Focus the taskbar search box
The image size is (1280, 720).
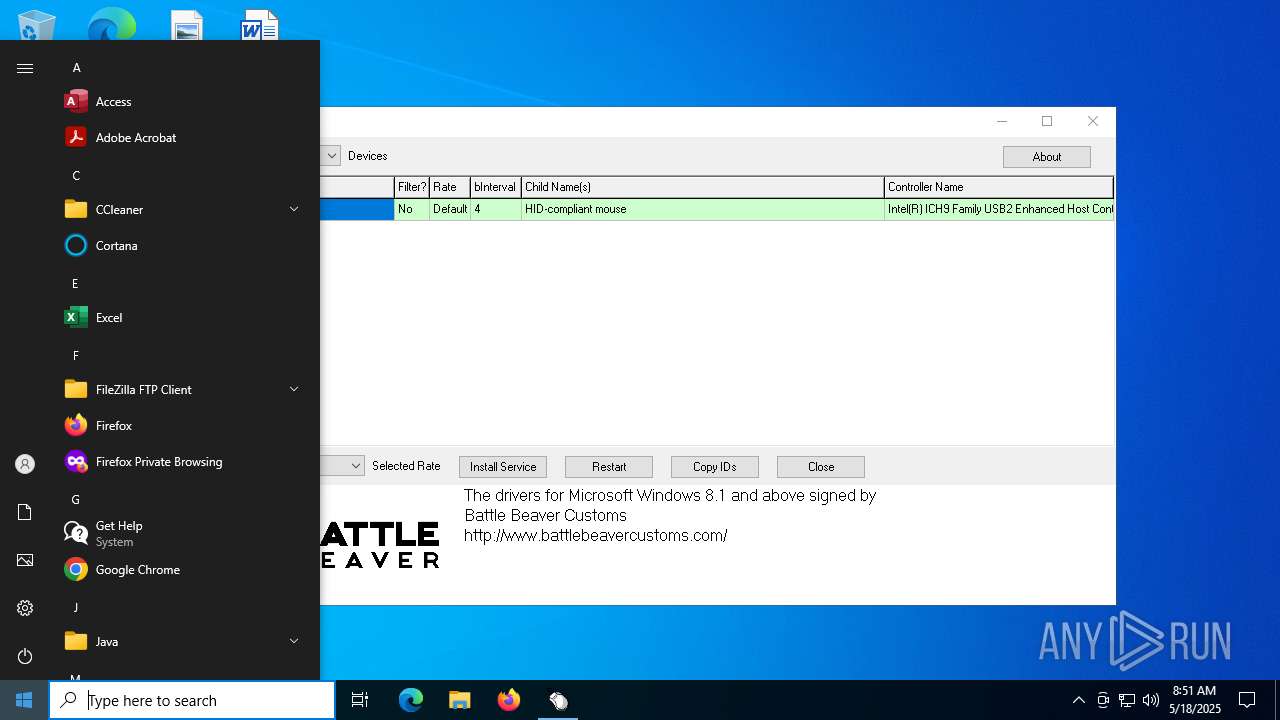(x=192, y=700)
